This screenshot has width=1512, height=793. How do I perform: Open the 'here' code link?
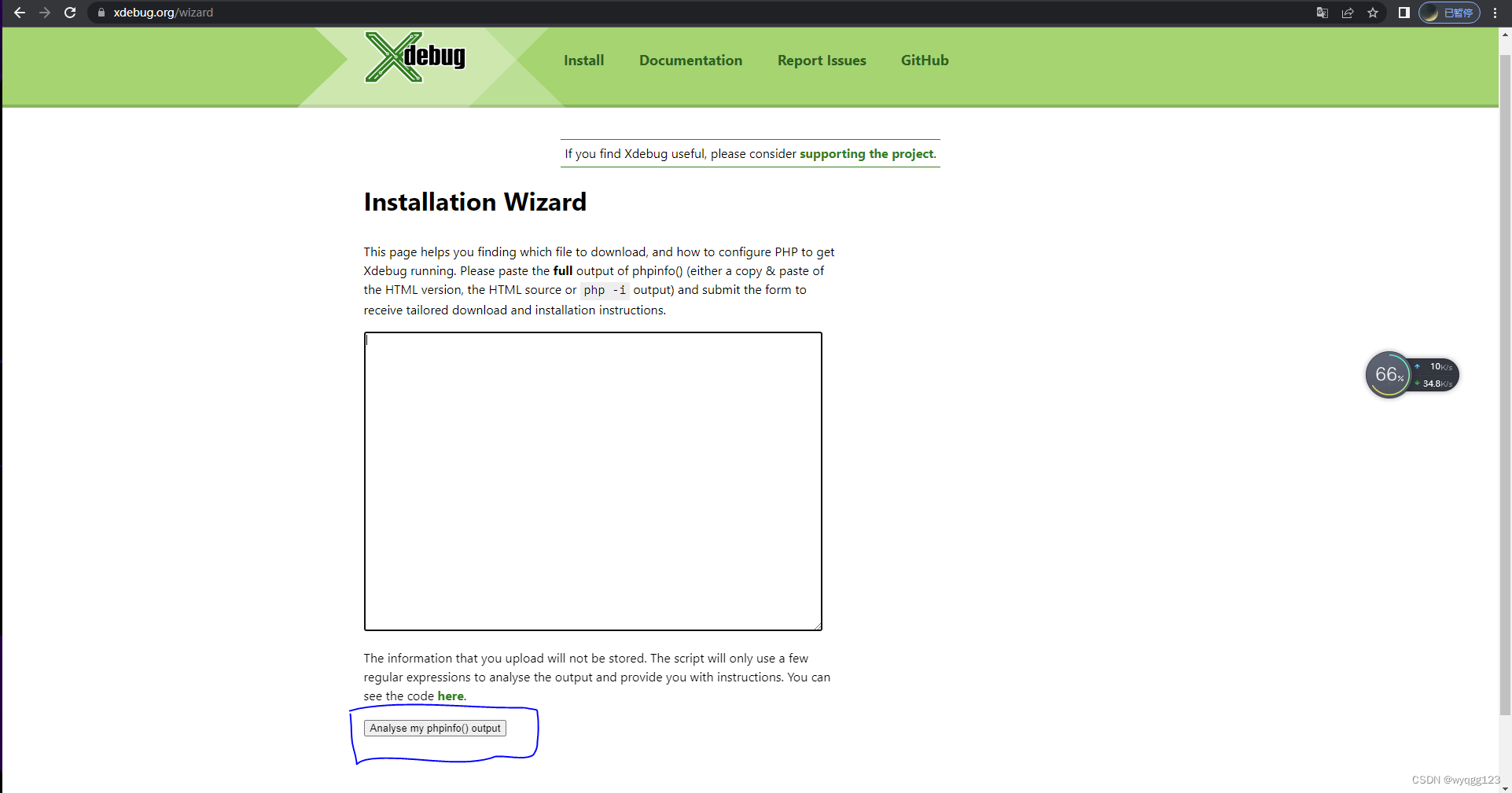point(451,696)
